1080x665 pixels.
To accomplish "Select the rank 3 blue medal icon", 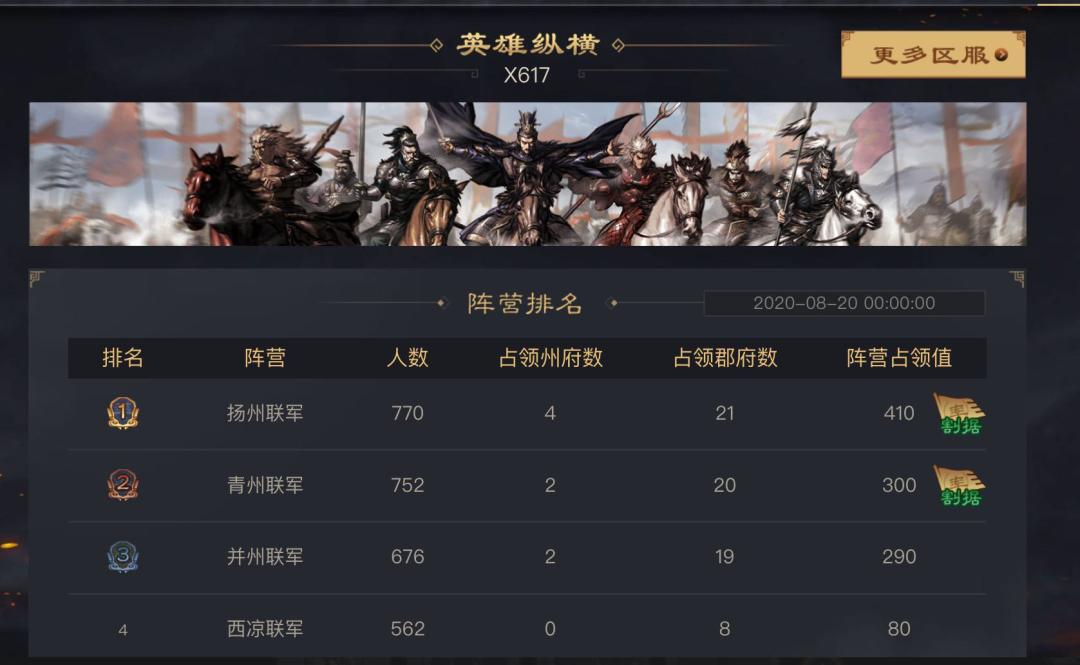I will pyautogui.click(x=123, y=556).
